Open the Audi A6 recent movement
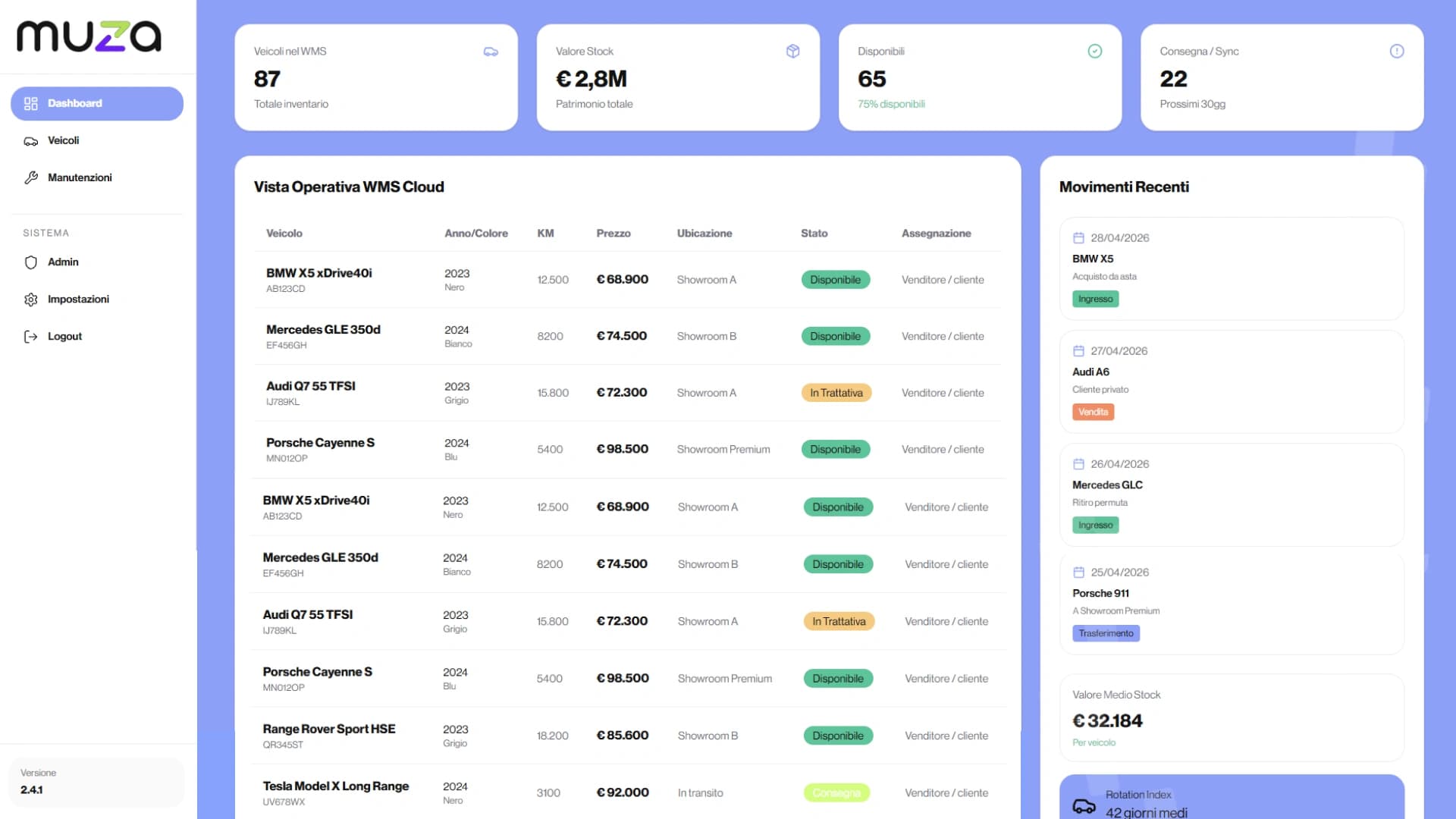Viewport: 1456px width, 819px height. pyautogui.click(x=1232, y=381)
